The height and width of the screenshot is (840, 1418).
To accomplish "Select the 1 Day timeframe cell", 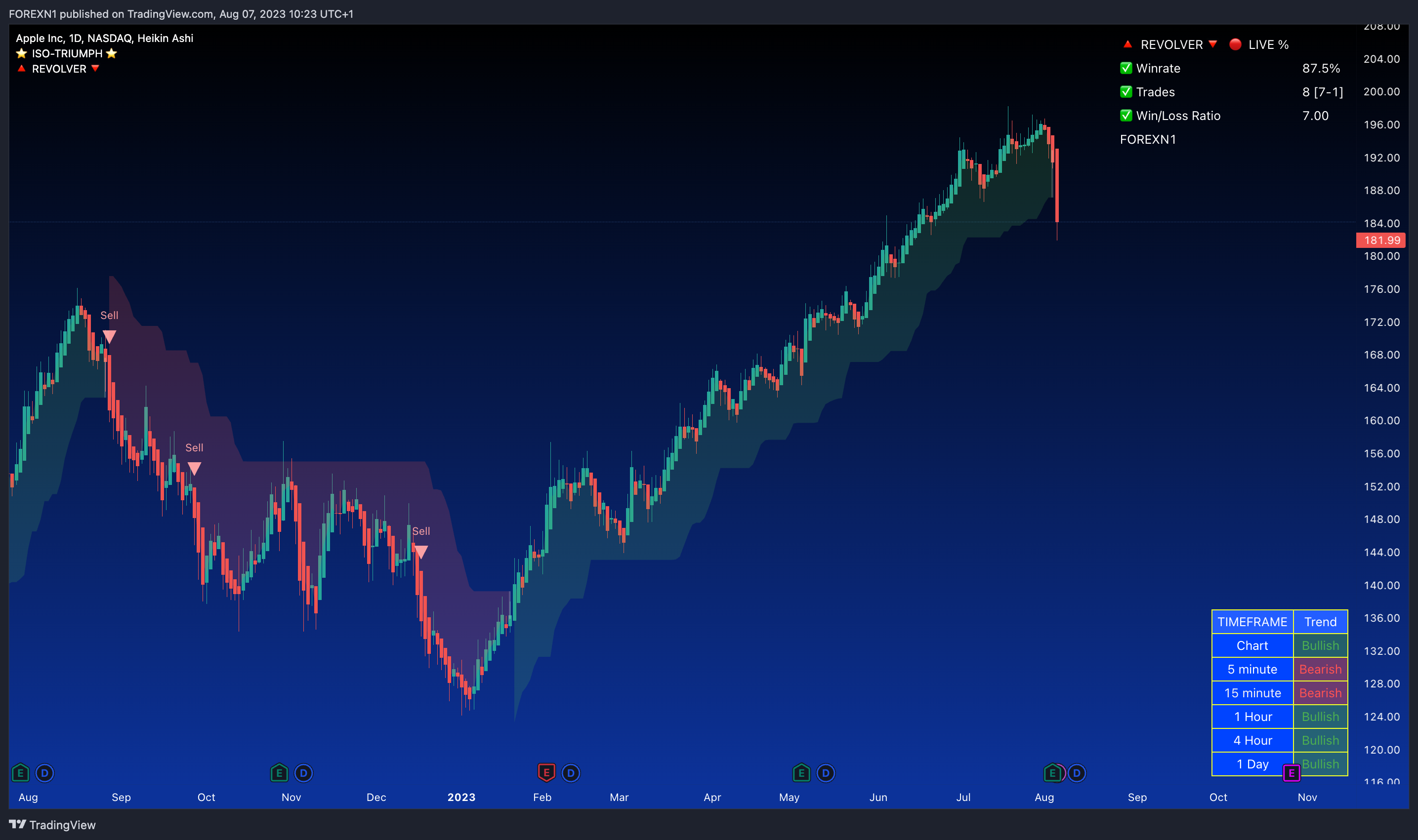I will pyautogui.click(x=1252, y=764).
